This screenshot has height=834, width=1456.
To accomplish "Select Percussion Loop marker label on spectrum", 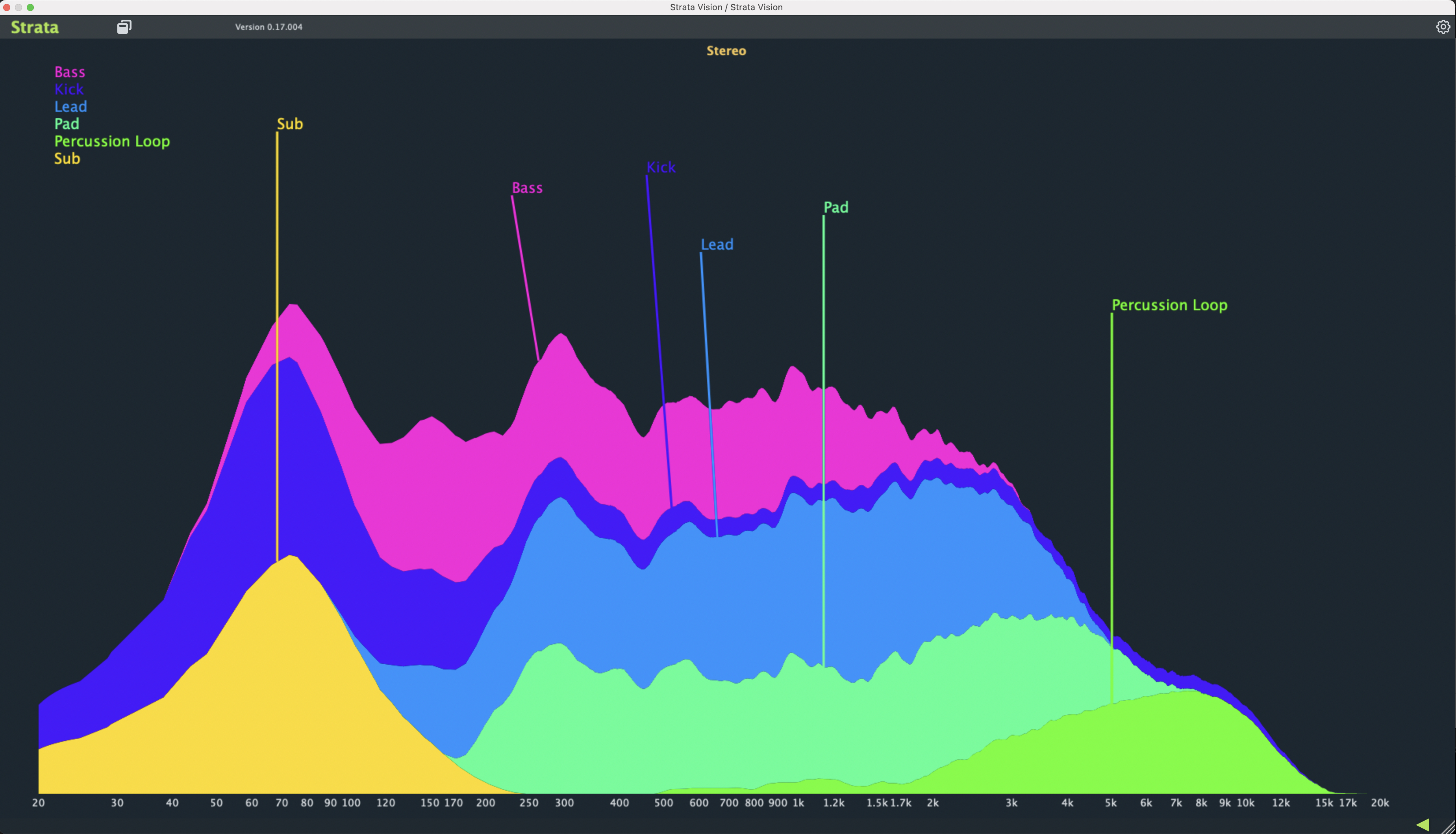I will 1169,305.
